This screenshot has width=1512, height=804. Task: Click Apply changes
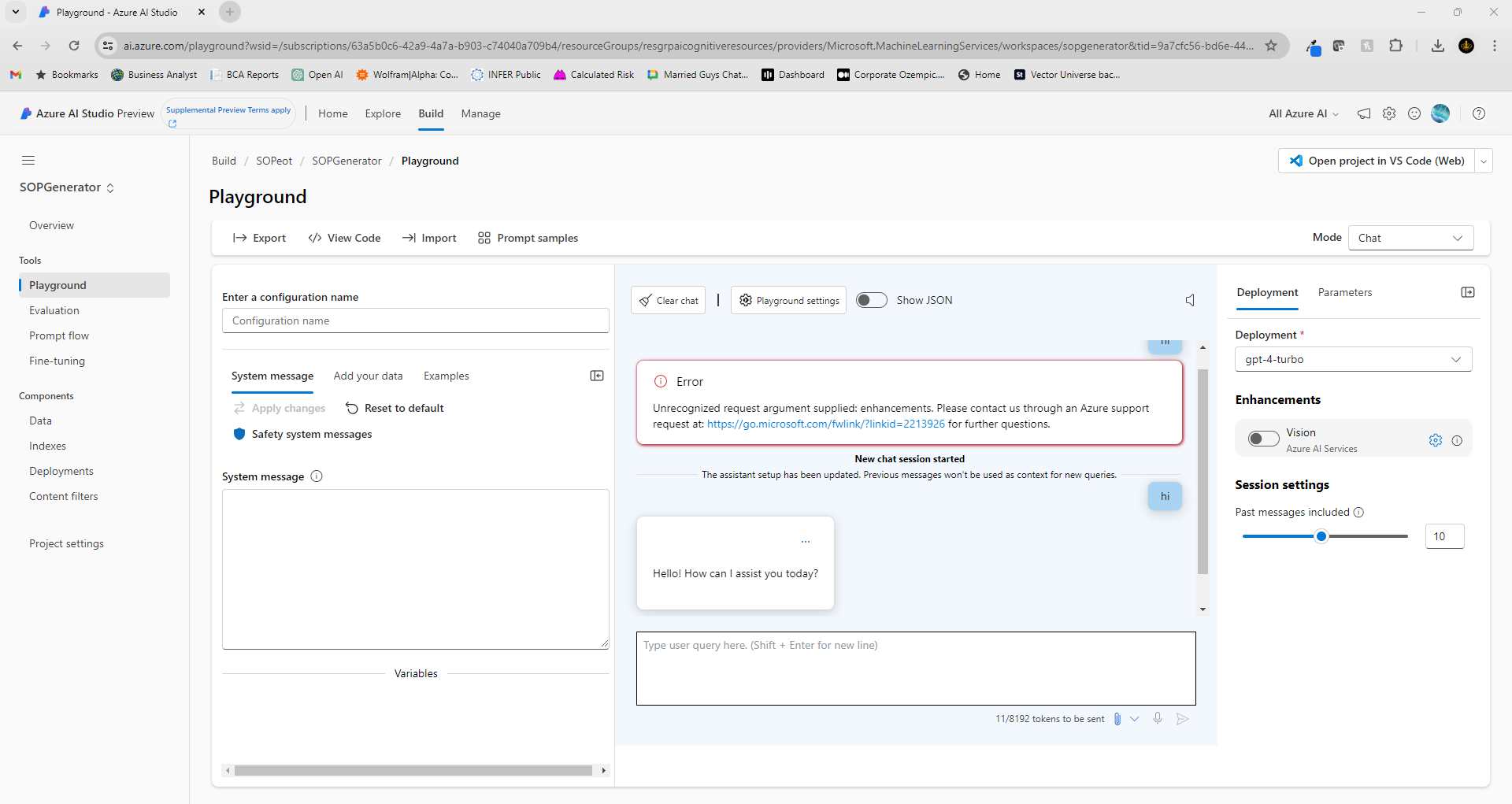point(280,408)
